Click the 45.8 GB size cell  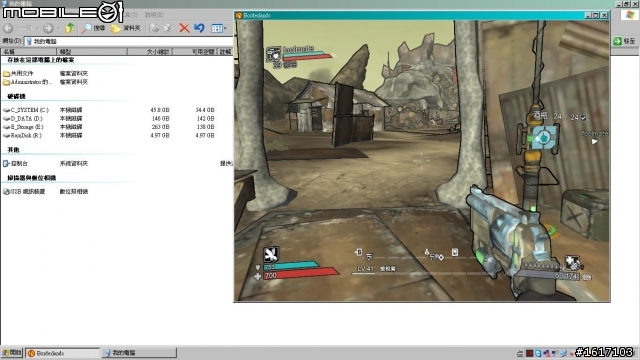160,110
